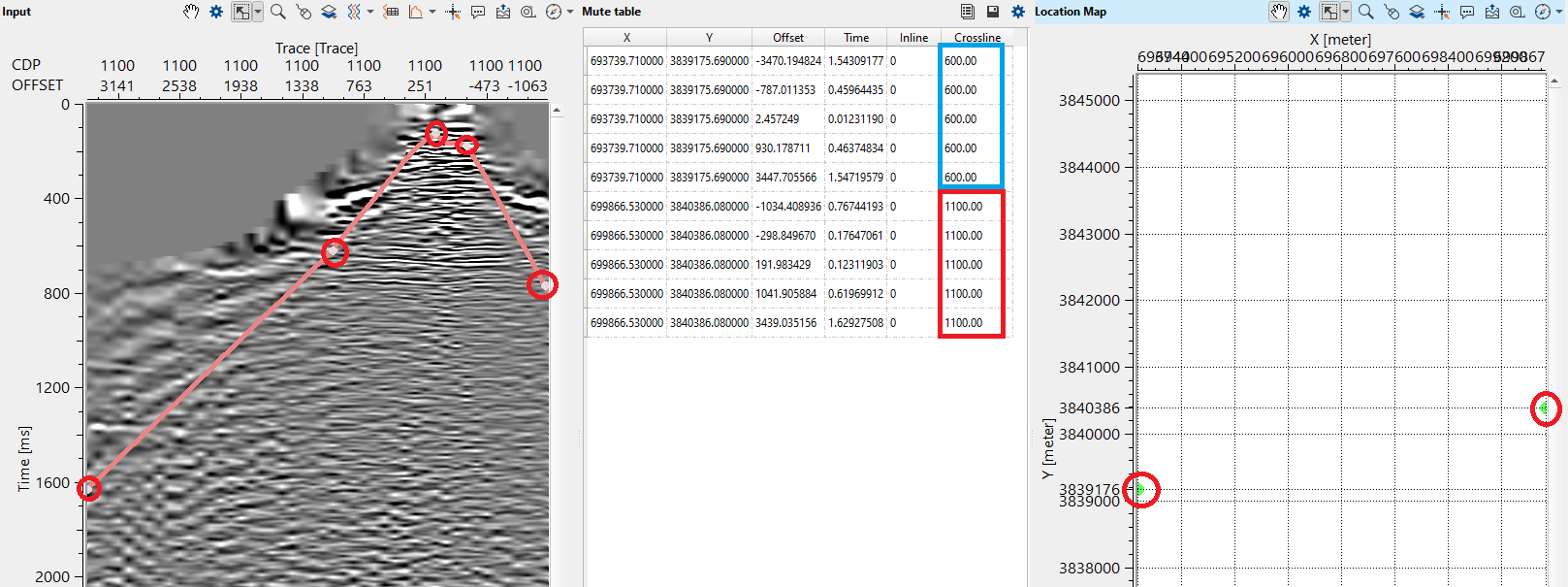Click mute pick point near 1600 ms
The height and width of the screenshot is (587, 1568).
pos(89,488)
